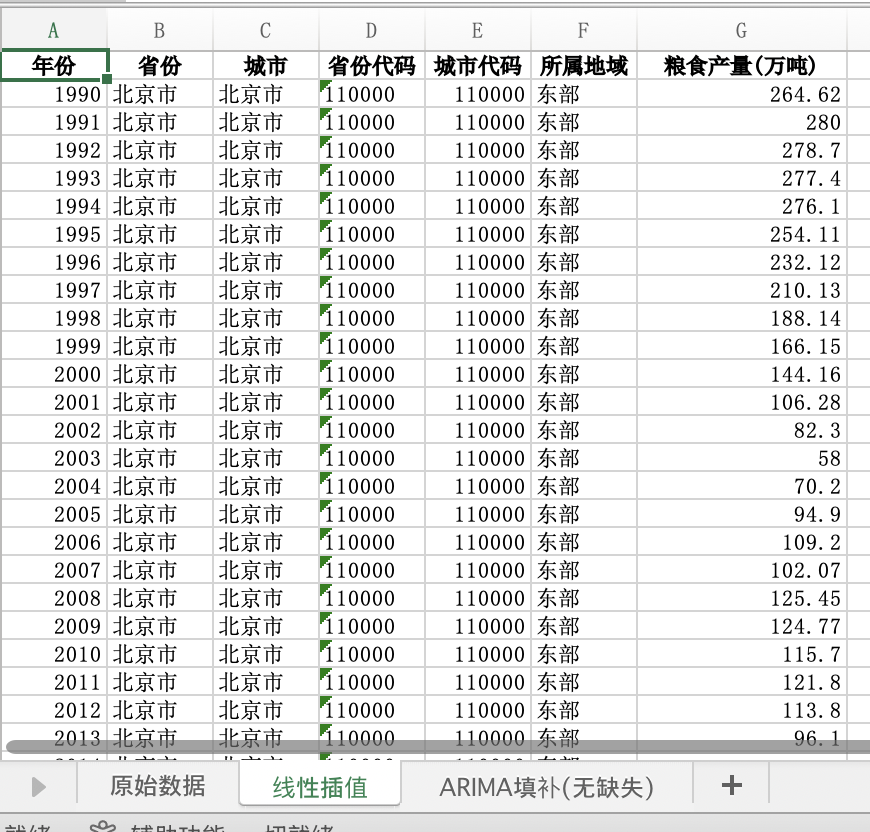870x832 pixels.
Task: Click grain output value 210.13
Action: (742, 290)
